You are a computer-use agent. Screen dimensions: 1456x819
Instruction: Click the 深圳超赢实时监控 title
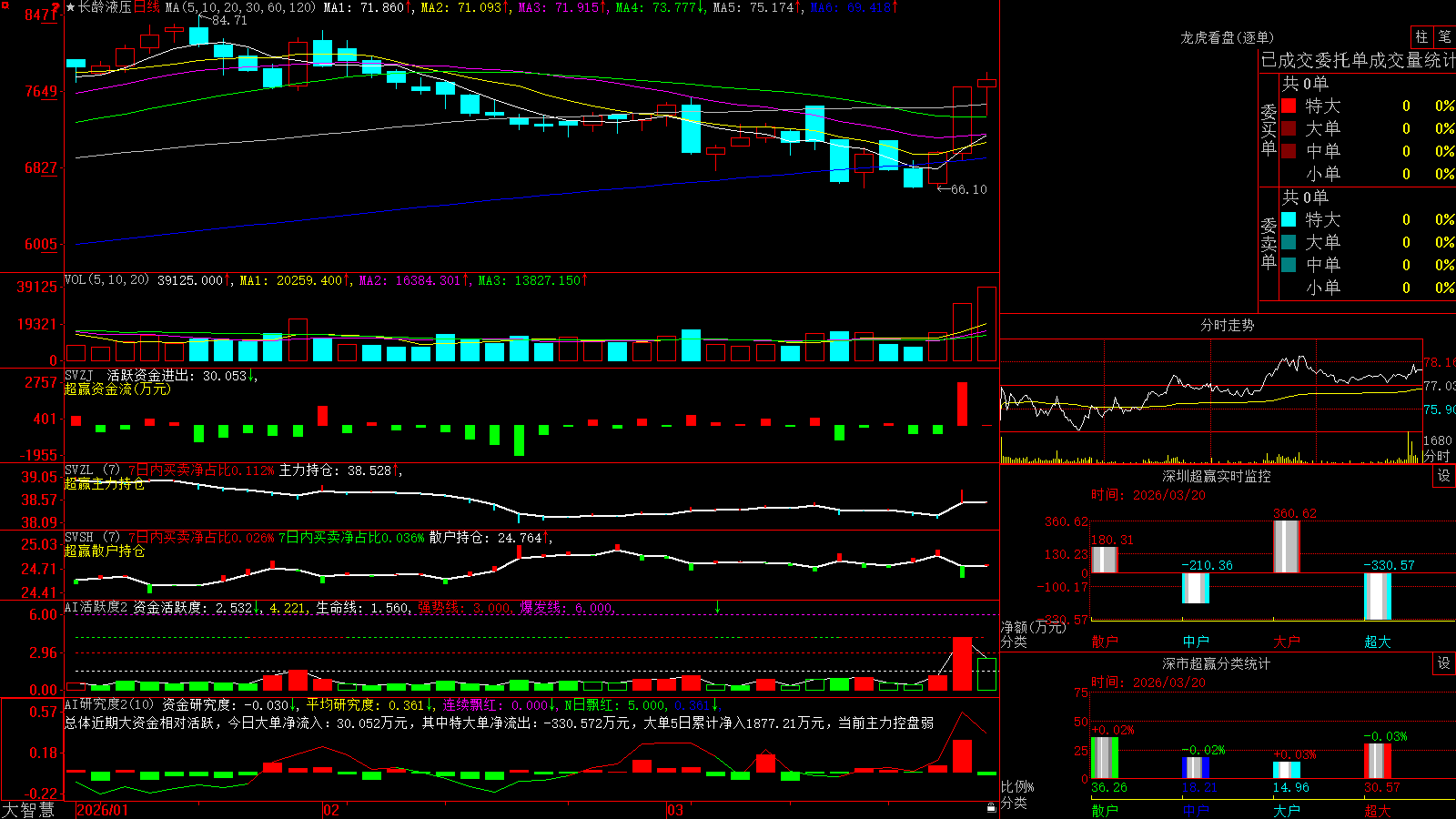(x=1217, y=476)
